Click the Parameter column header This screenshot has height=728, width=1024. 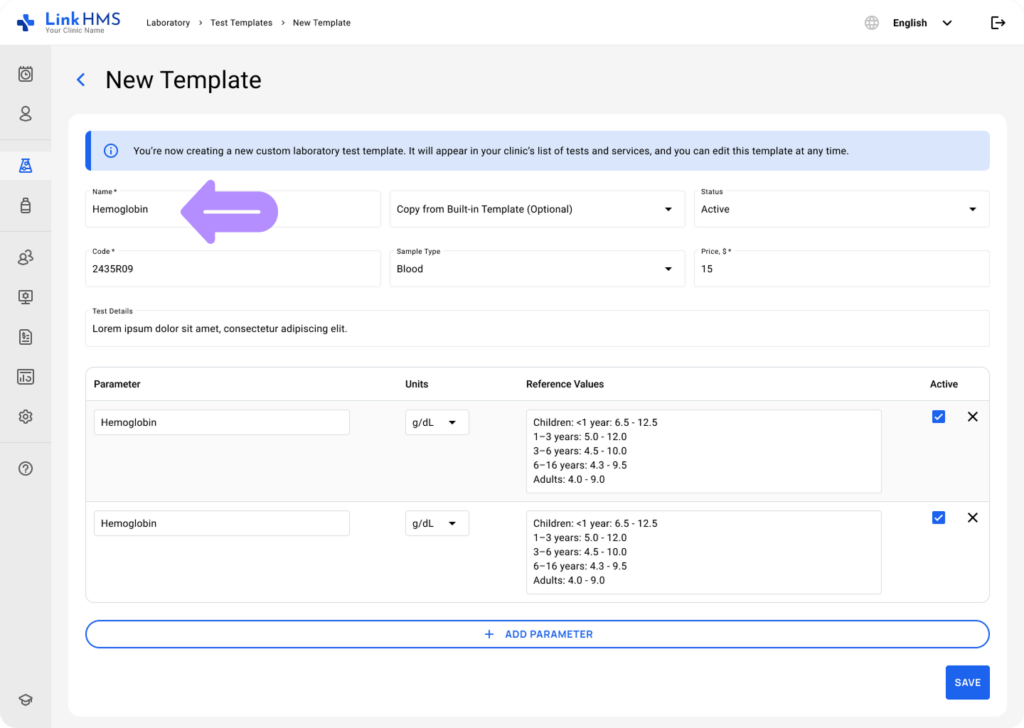tap(117, 384)
